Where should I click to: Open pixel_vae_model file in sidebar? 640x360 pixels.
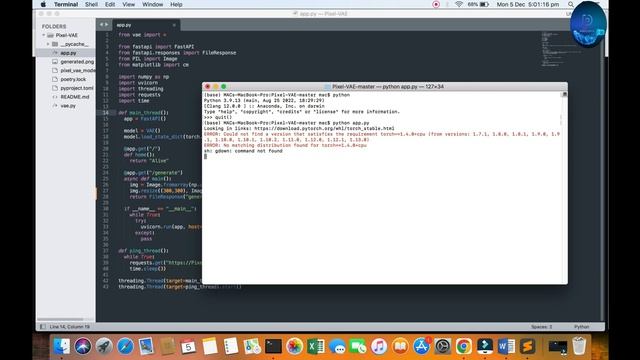point(78,71)
